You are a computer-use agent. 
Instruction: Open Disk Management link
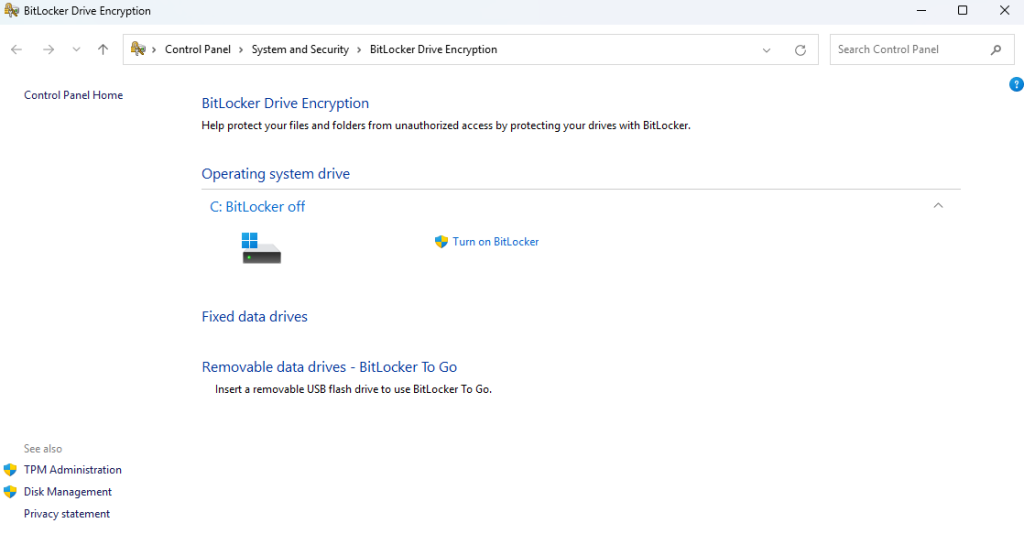[68, 492]
